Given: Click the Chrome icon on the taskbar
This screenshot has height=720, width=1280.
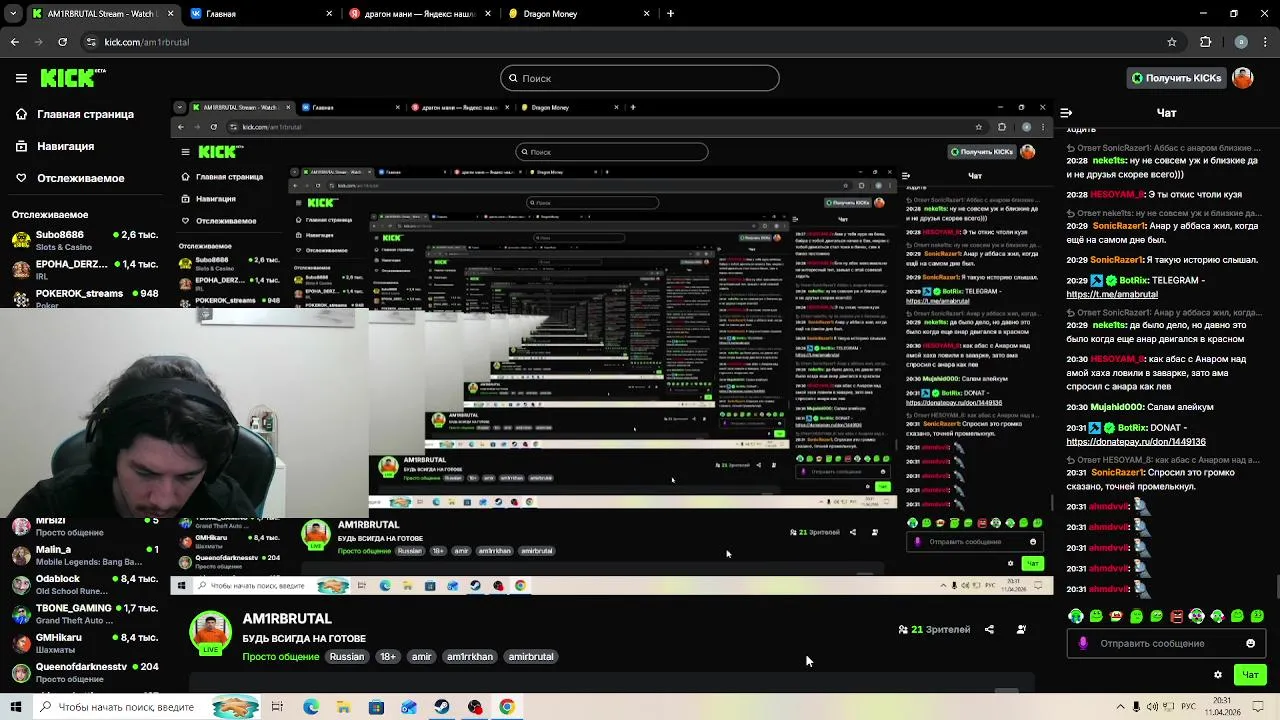Looking at the screenshot, I should coord(507,707).
